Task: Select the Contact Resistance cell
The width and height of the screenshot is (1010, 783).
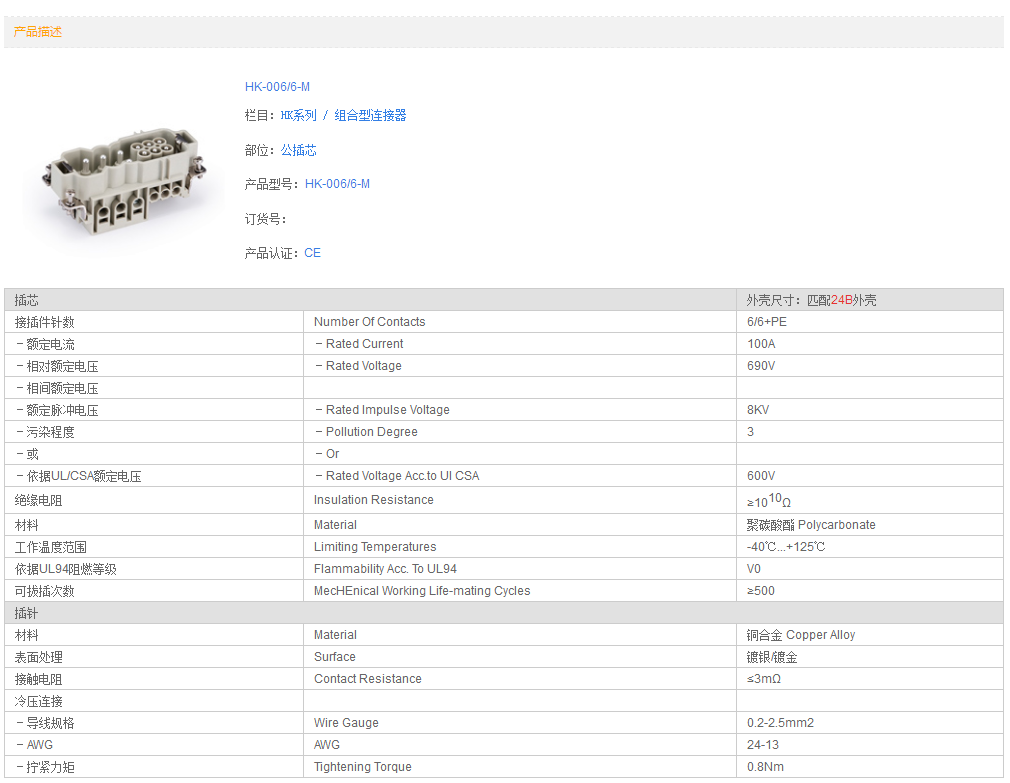Action: coord(367,679)
